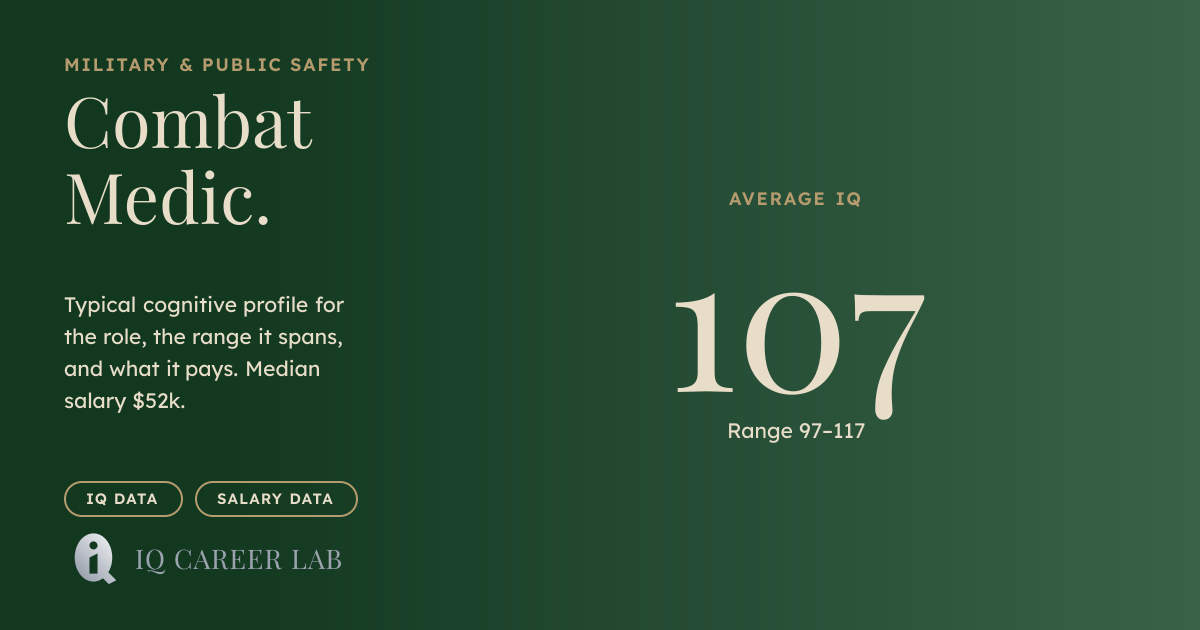Screen dimensions: 1200x630
Task: Select the IQ DATA pill tag
Action: tap(124, 499)
